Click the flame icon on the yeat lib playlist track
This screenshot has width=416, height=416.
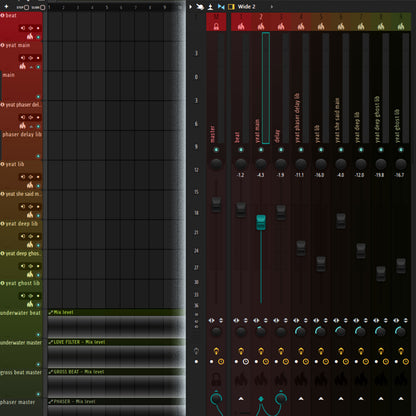[x=30, y=185]
